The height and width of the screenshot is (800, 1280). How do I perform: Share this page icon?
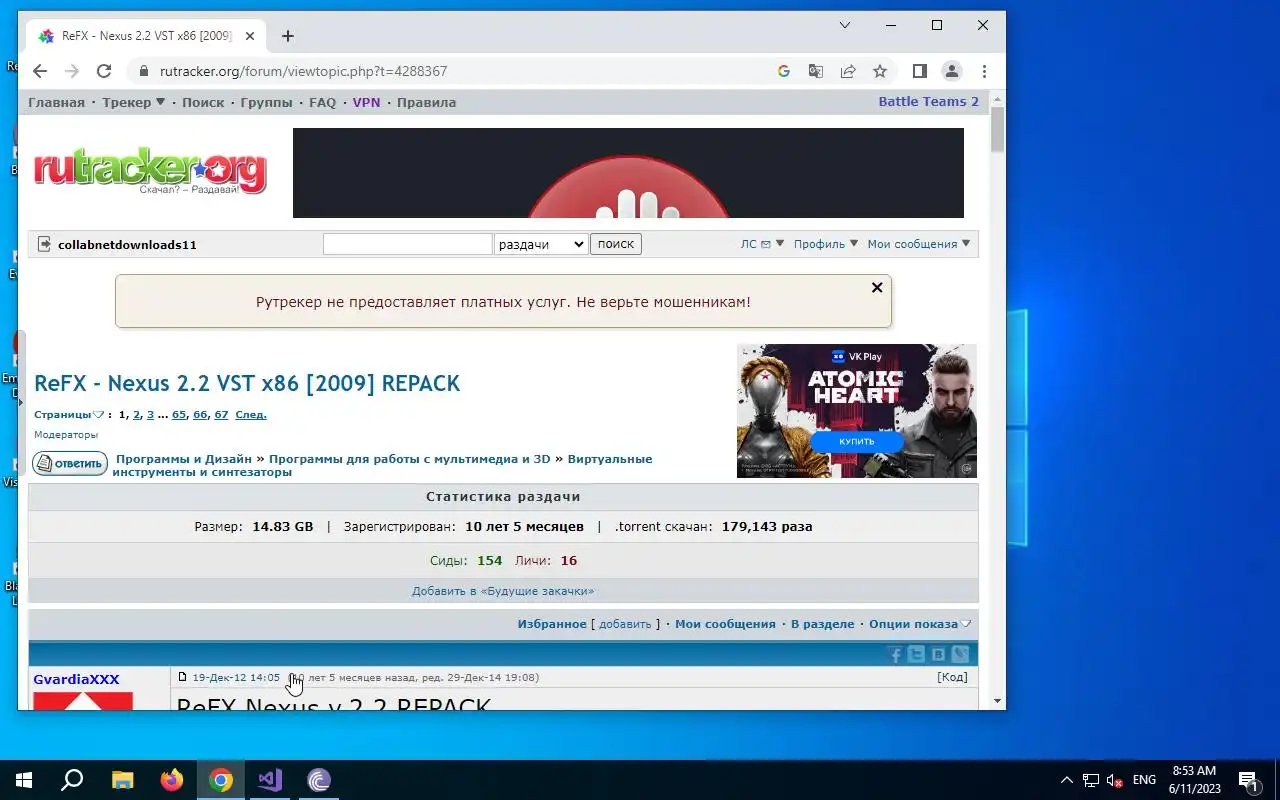click(x=848, y=71)
